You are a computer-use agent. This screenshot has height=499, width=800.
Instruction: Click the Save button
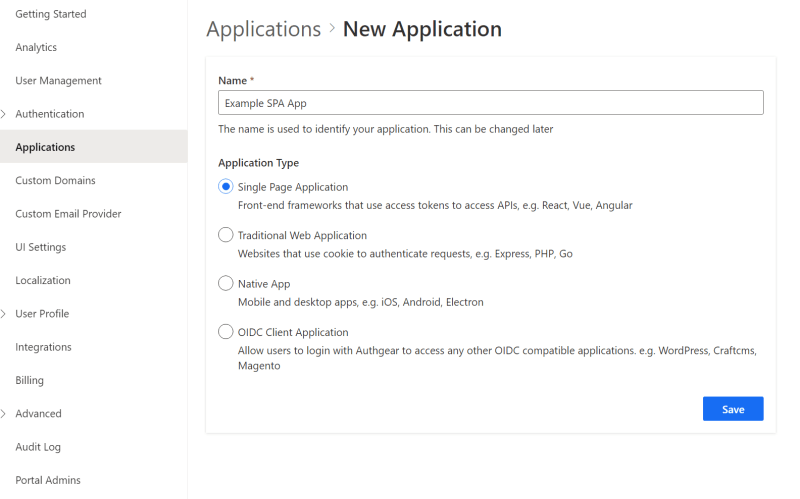point(733,409)
